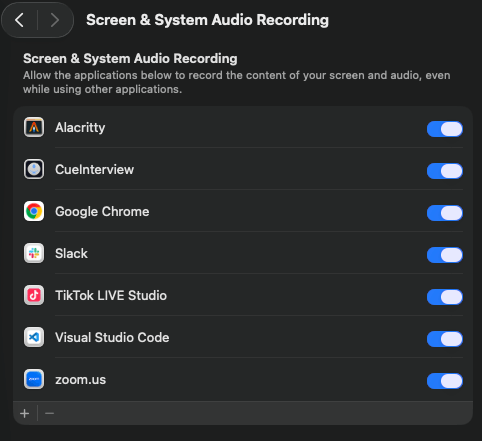Viewport: 482px width, 441px height.
Task: Disable Visual Studio Code recording toggle
Action: 445,339
